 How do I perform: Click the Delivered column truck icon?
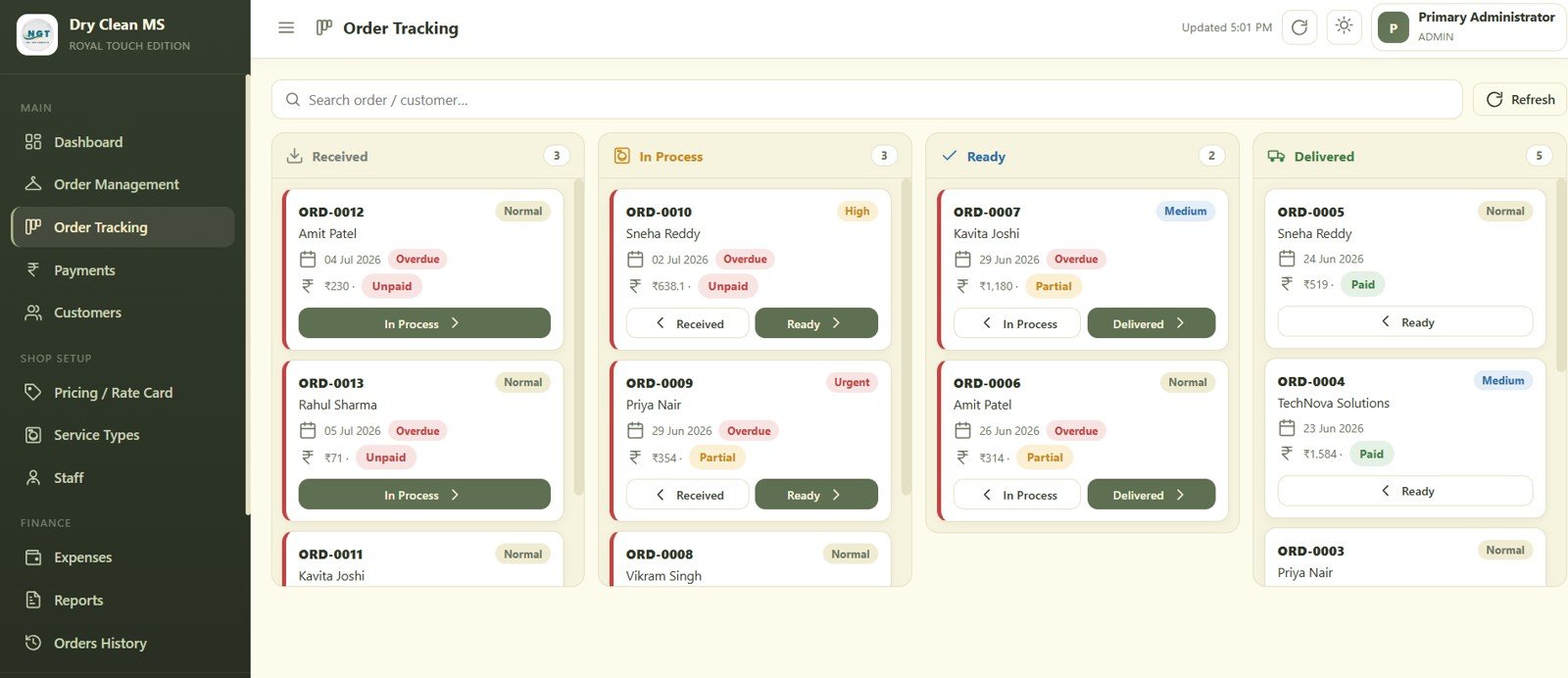1276,156
